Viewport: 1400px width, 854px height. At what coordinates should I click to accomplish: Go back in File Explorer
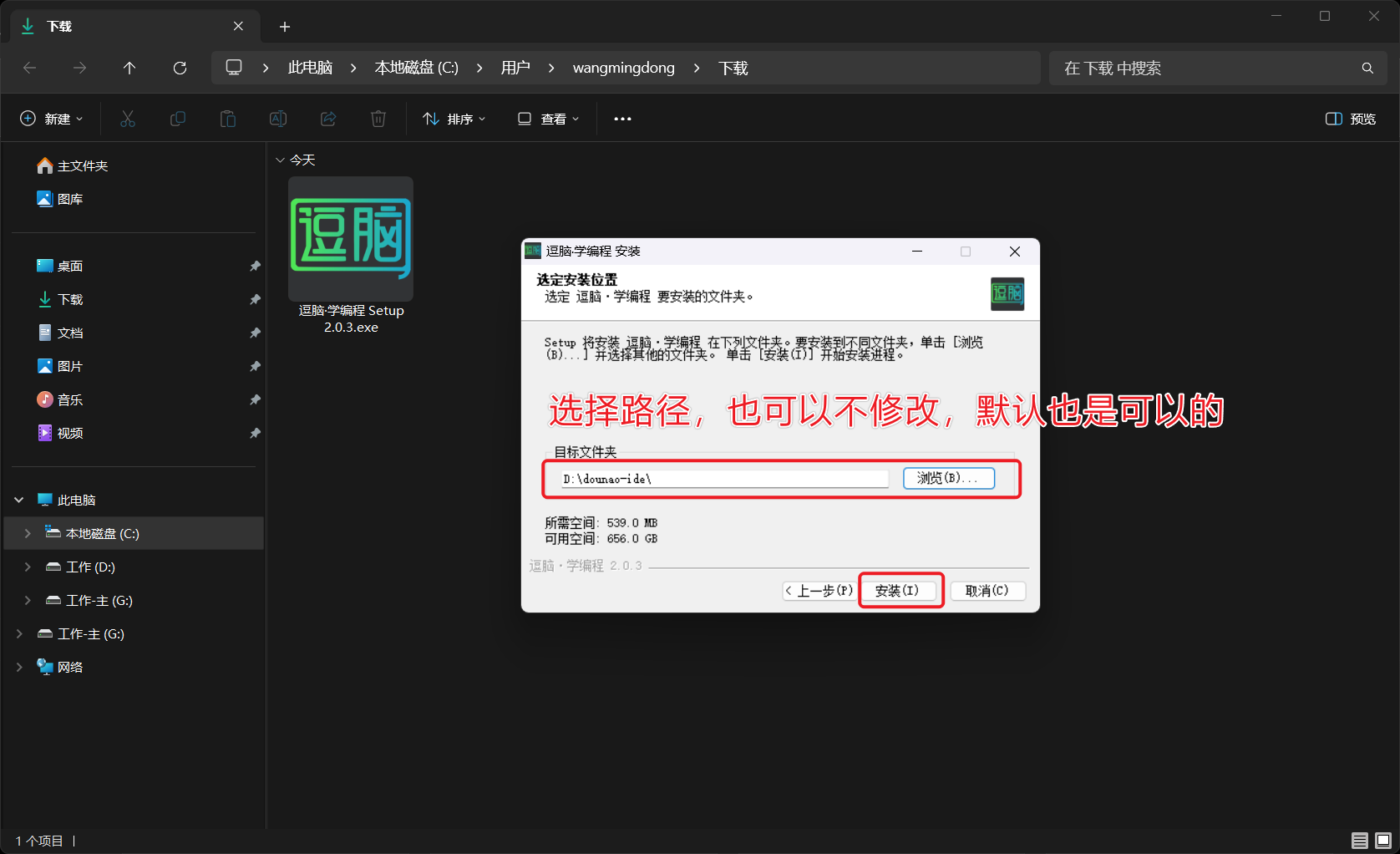click(30, 68)
